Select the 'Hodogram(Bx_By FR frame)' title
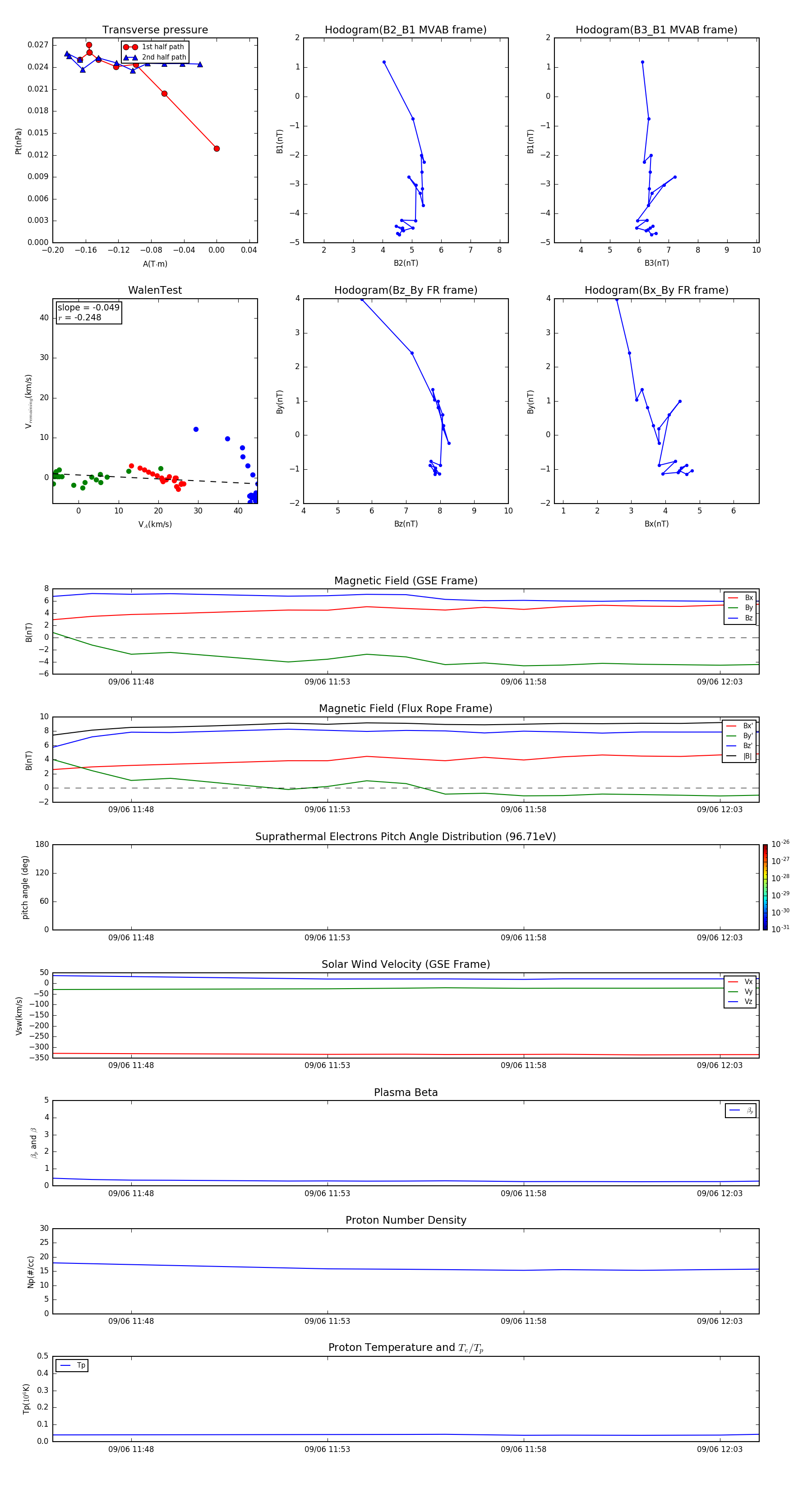The image size is (812, 1489). click(x=656, y=290)
